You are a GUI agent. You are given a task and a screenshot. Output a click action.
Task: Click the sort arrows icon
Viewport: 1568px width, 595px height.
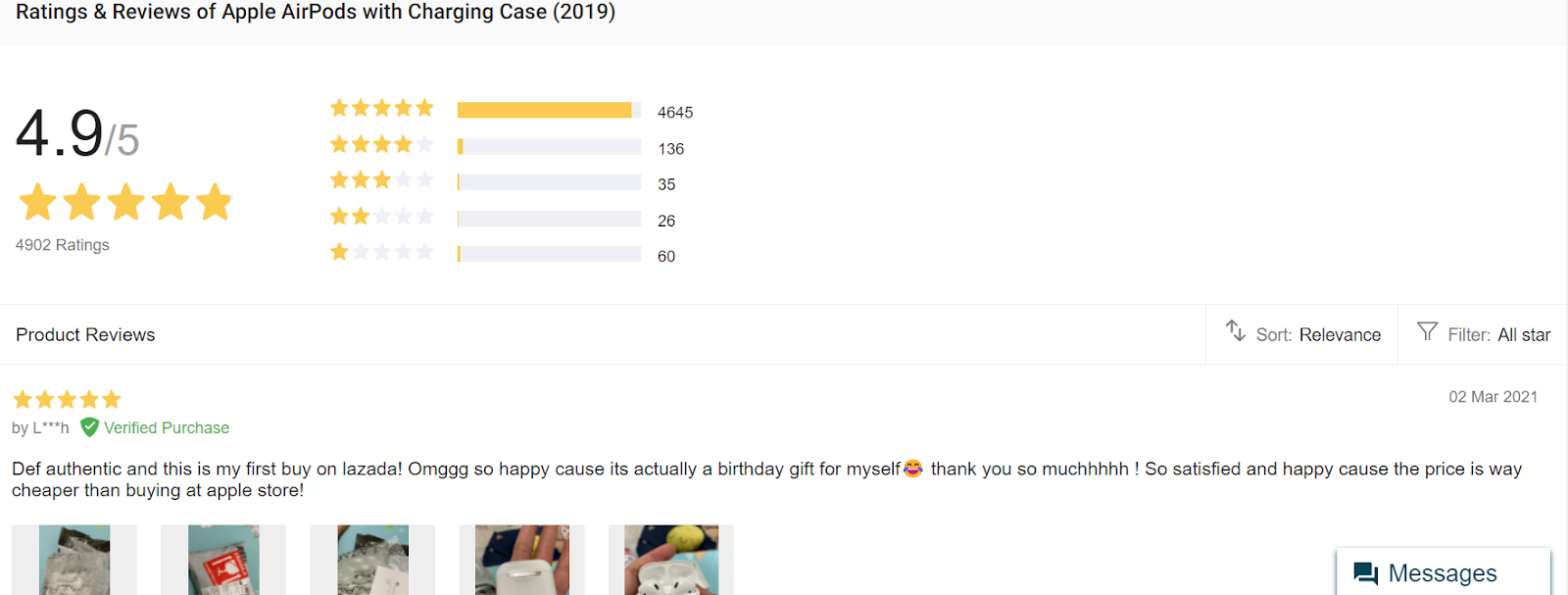[1236, 331]
